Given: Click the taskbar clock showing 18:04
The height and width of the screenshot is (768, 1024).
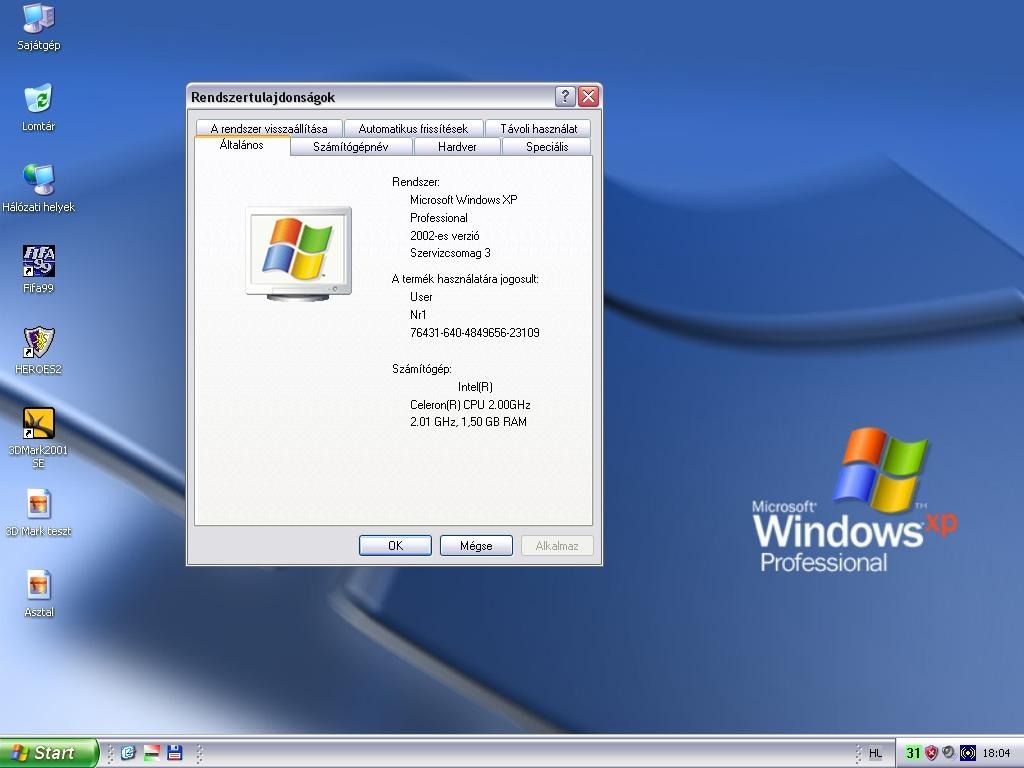Looking at the screenshot, I should click(996, 754).
